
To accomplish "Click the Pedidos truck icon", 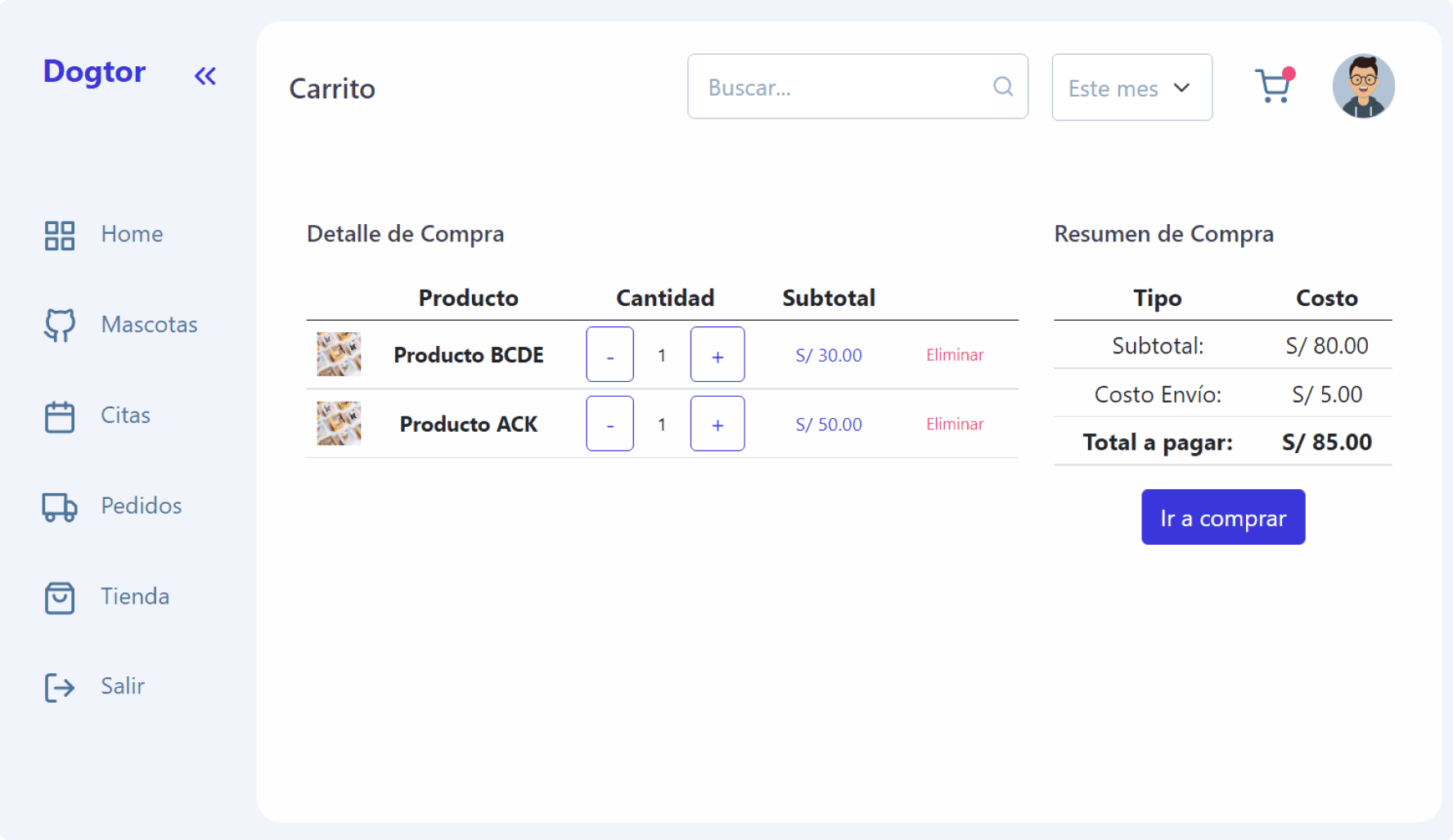I will 60,507.
